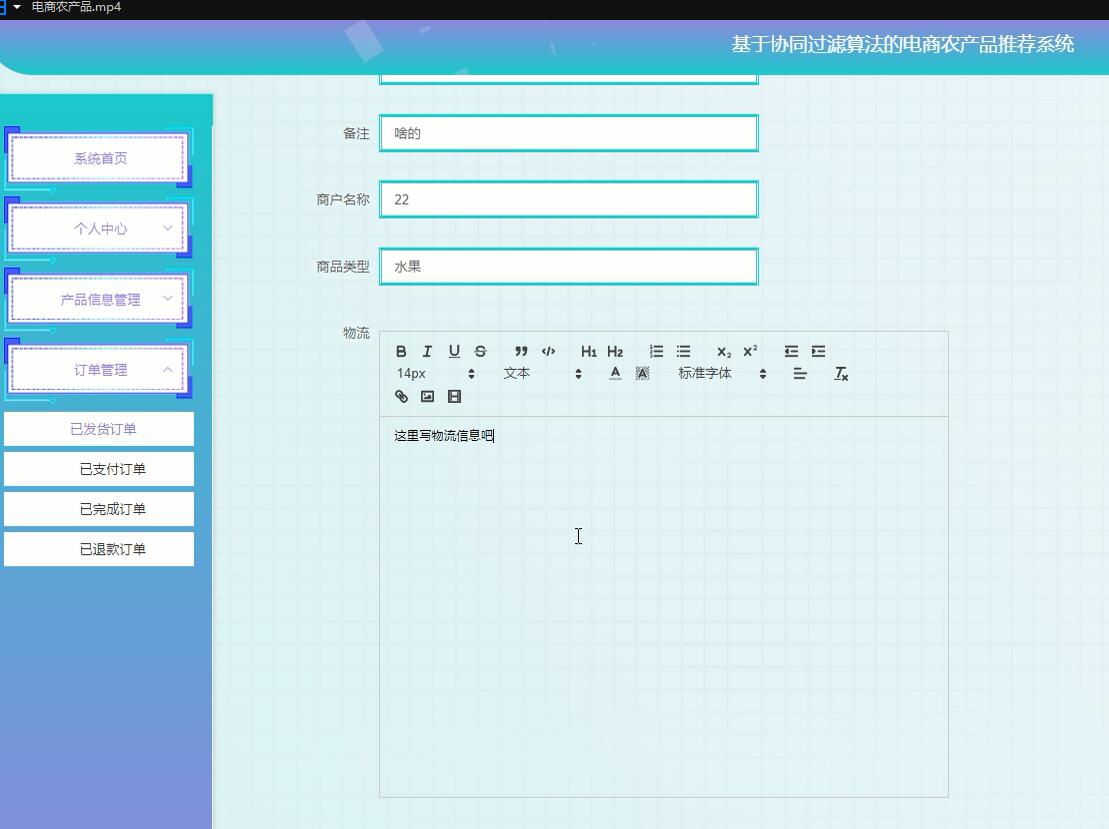Go to 系统首页
The width and height of the screenshot is (1109, 829).
(99, 158)
